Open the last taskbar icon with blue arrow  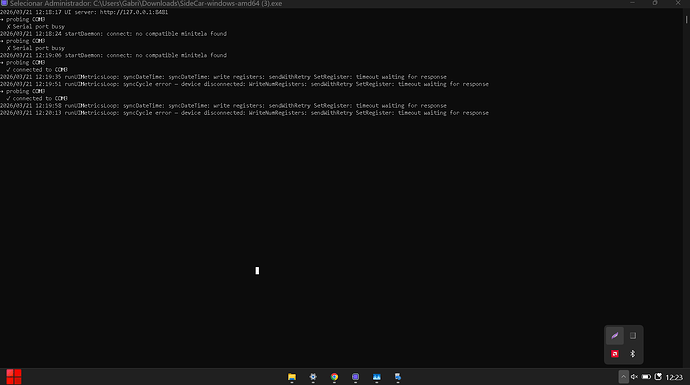398,377
